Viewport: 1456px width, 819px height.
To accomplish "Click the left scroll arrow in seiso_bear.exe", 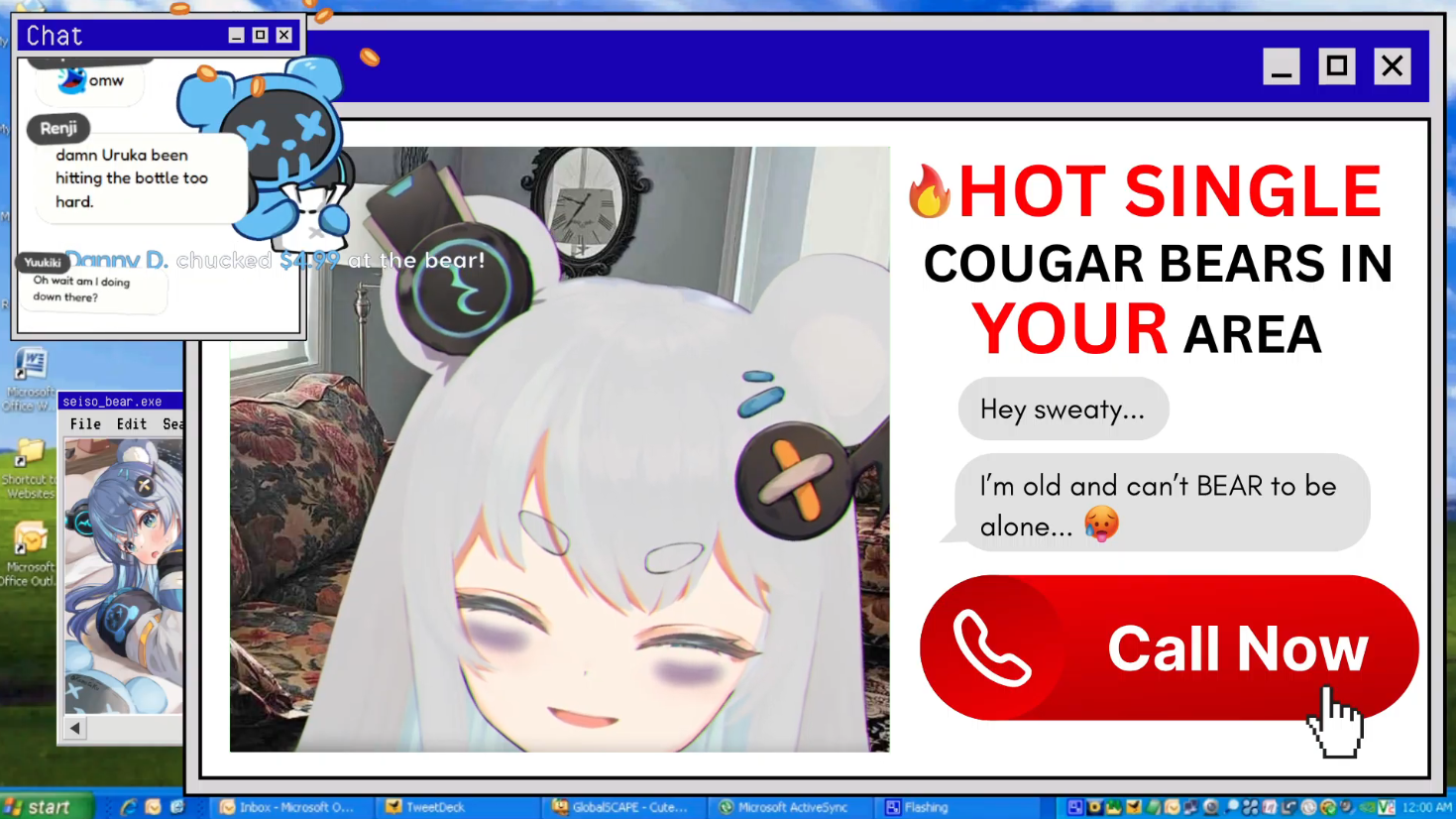I will pyautogui.click(x=75, y=729).
